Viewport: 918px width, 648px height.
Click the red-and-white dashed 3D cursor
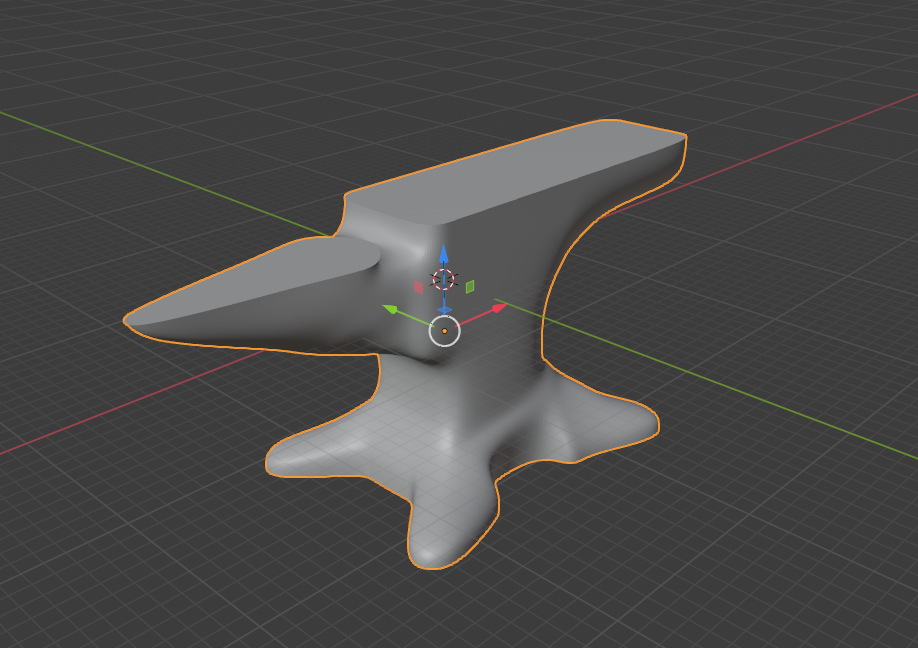point(443,277)
